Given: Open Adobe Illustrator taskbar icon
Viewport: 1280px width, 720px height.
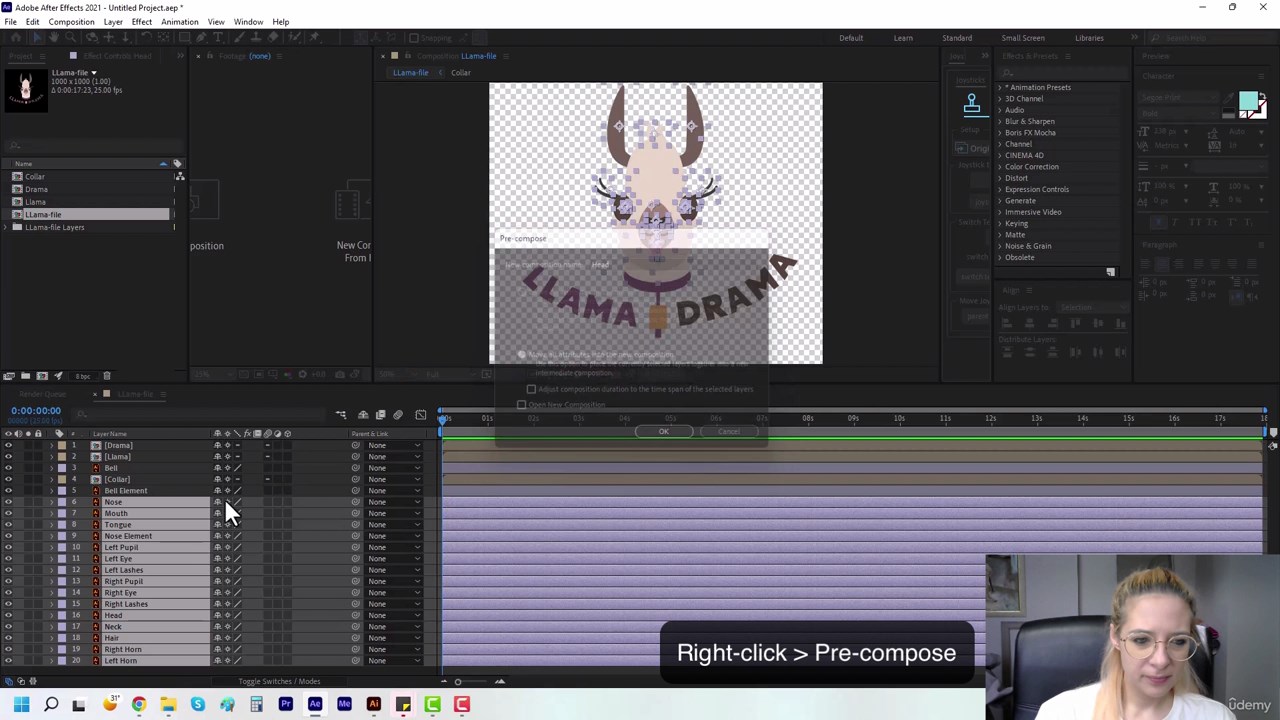Looking at the screenshot, I should point(374,704).
